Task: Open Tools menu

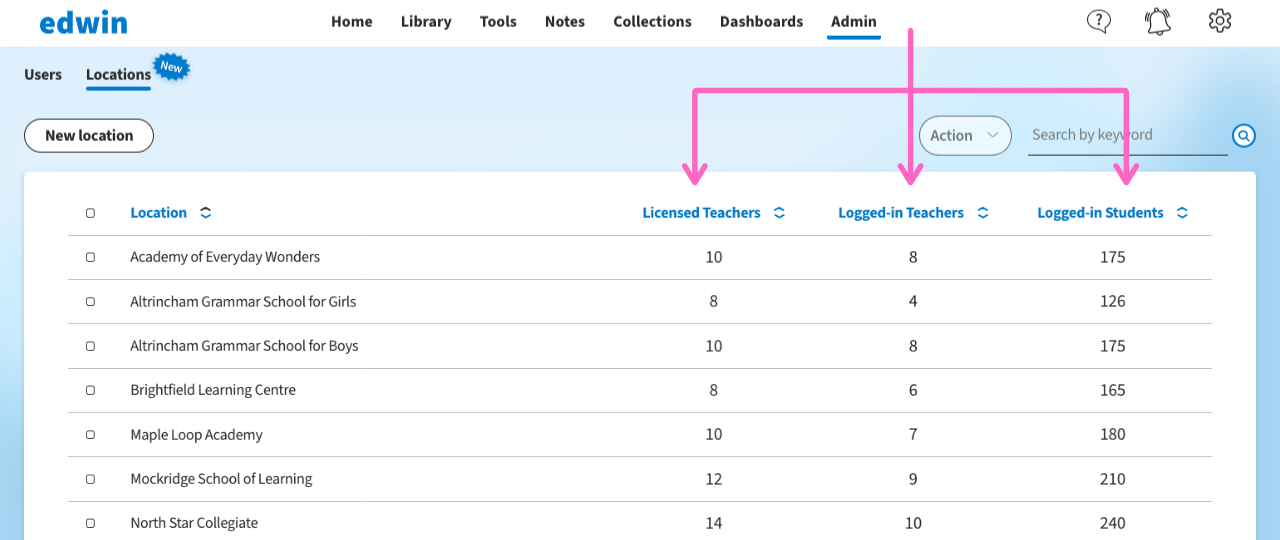Action: coord(498,21)
